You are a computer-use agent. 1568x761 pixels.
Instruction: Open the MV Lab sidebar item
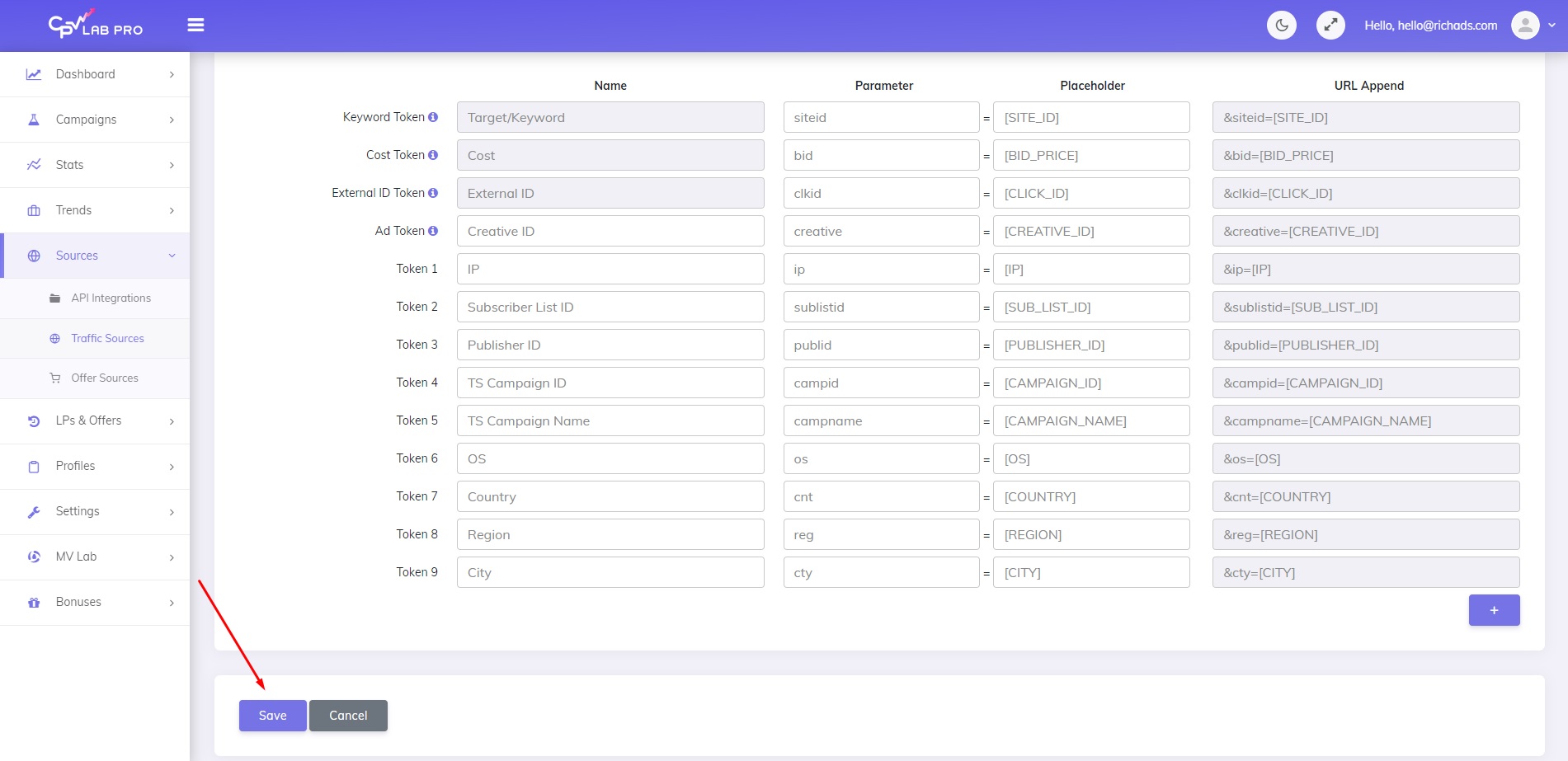pos(95,557)
